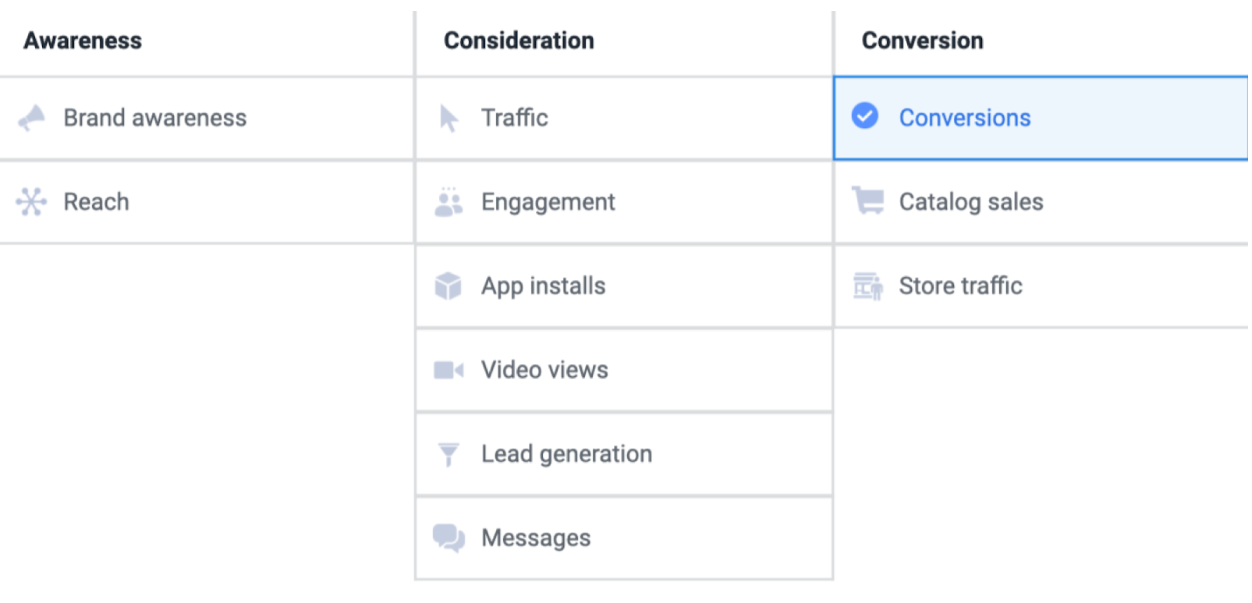
Task: Select Video views objective
Action: coord(545,370)
